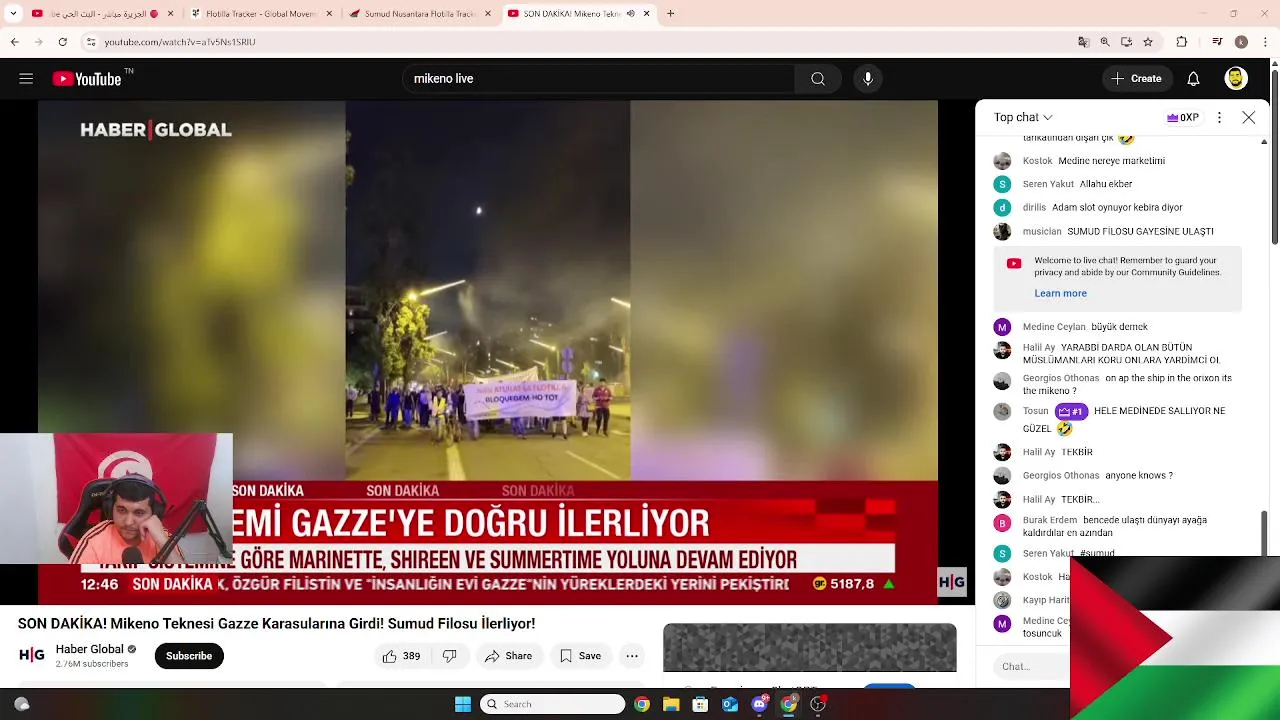Go to the YouTube home logo
1280x720 pixels.
coord(87,79)
